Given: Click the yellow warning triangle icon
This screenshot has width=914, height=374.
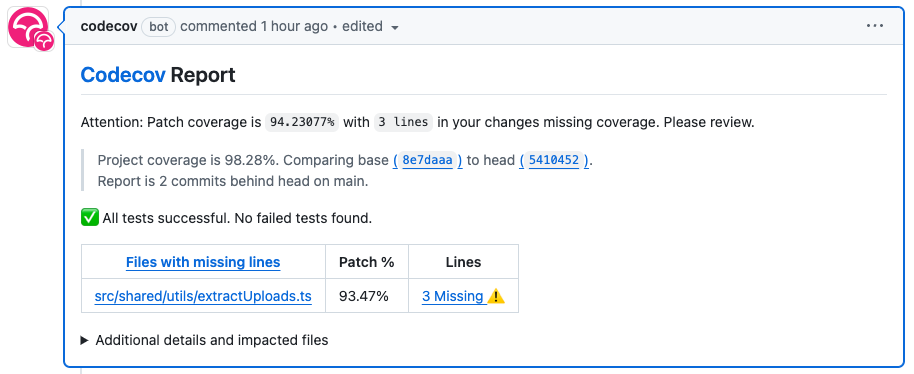Looking at the screenshot, I should pos(496,297).
